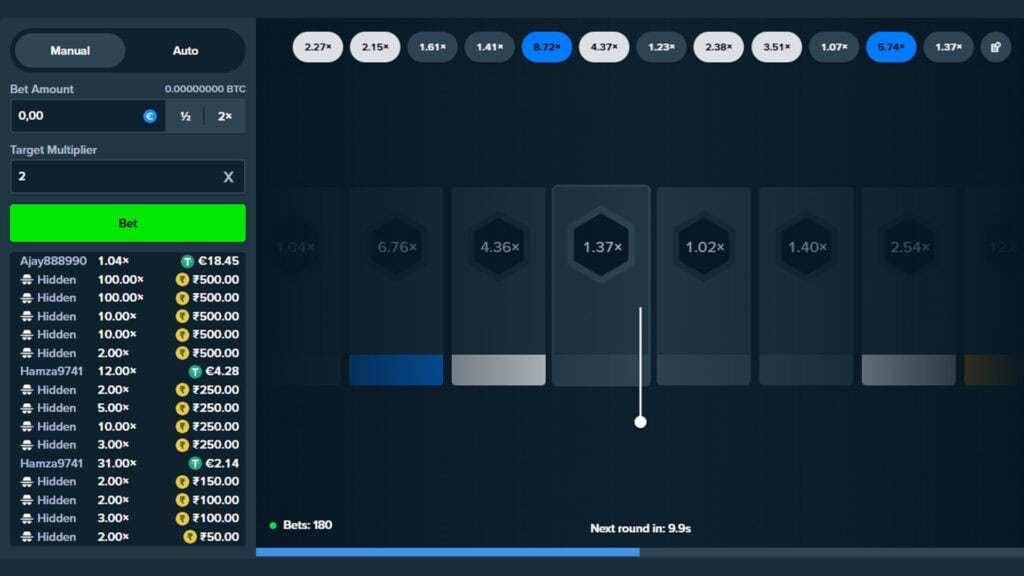
Task: Open the 2.27× past result
Action: pos(318,47)
